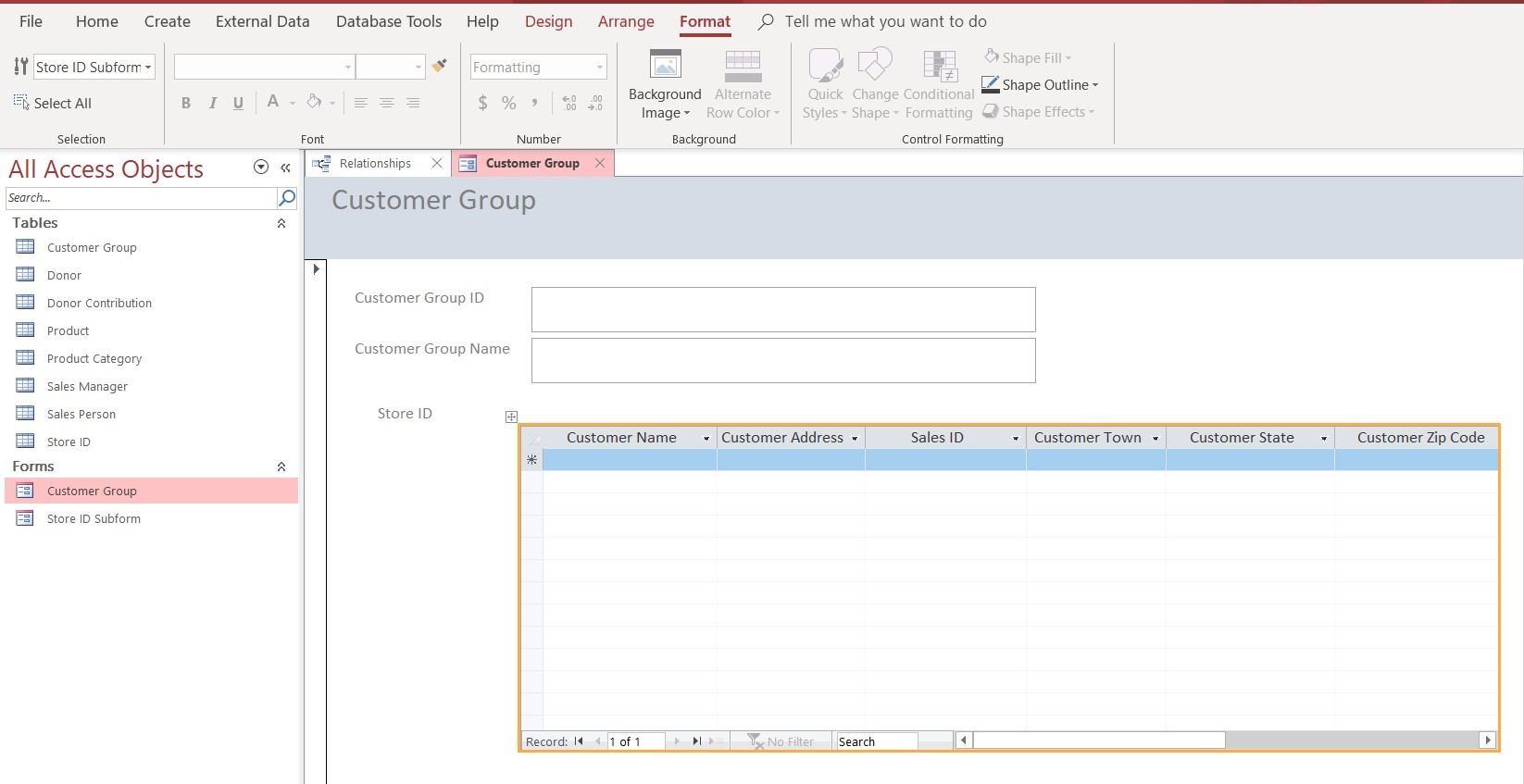The height and width of the screenshot is (784, 1524).
Task: Switch to the Home ribbon tab
Action: tap(97, 21)
